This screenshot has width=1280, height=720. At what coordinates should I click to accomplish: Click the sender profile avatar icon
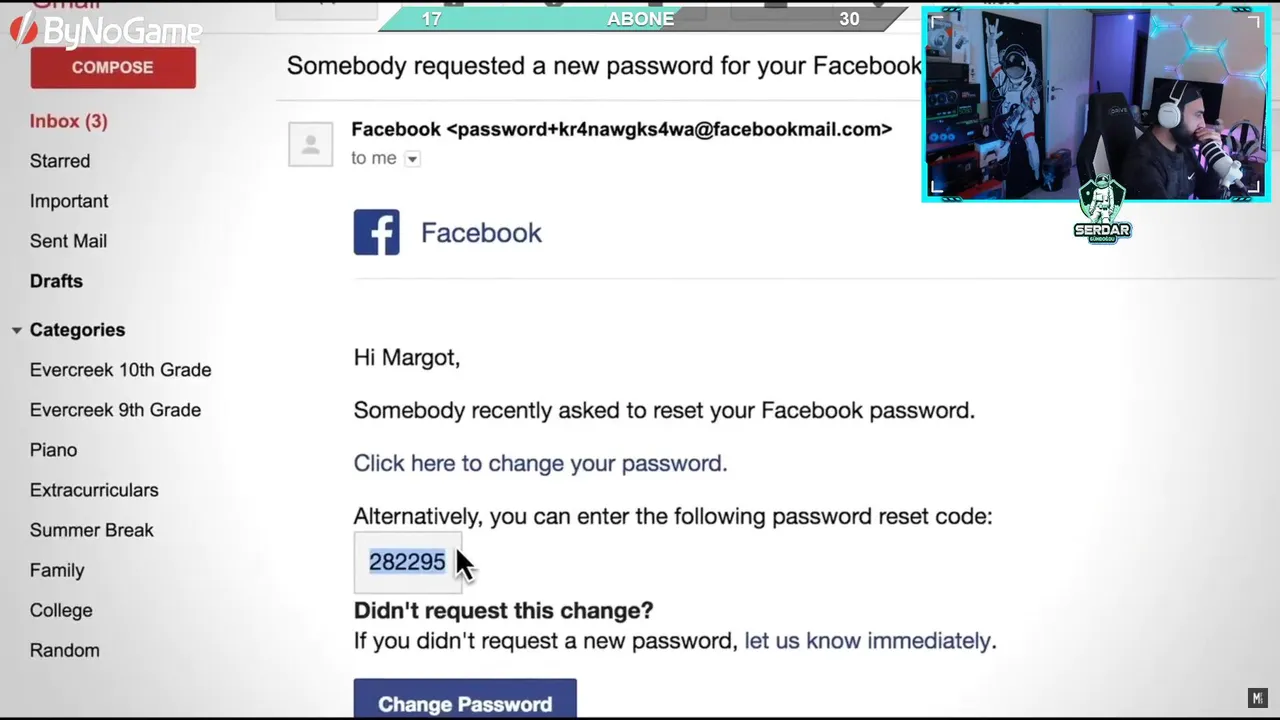(x=310, y=144)
